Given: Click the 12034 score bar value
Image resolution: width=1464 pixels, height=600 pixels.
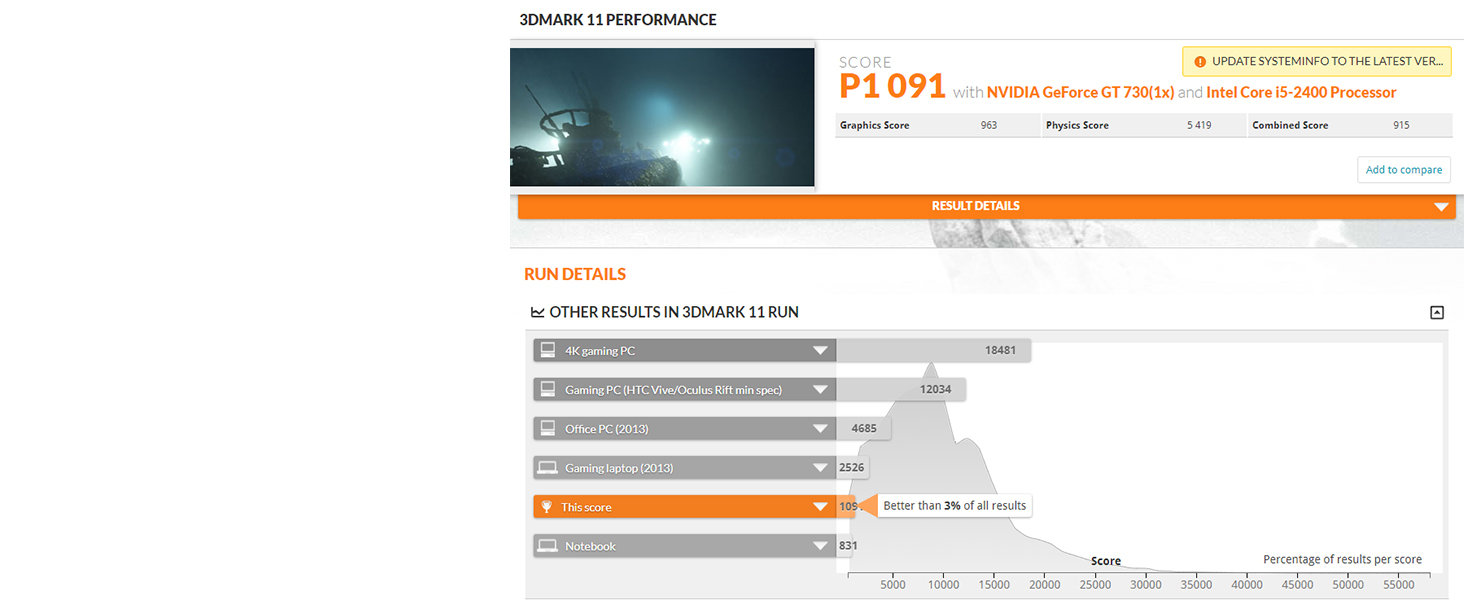Looking at the screenshot, I should [935, 389].
